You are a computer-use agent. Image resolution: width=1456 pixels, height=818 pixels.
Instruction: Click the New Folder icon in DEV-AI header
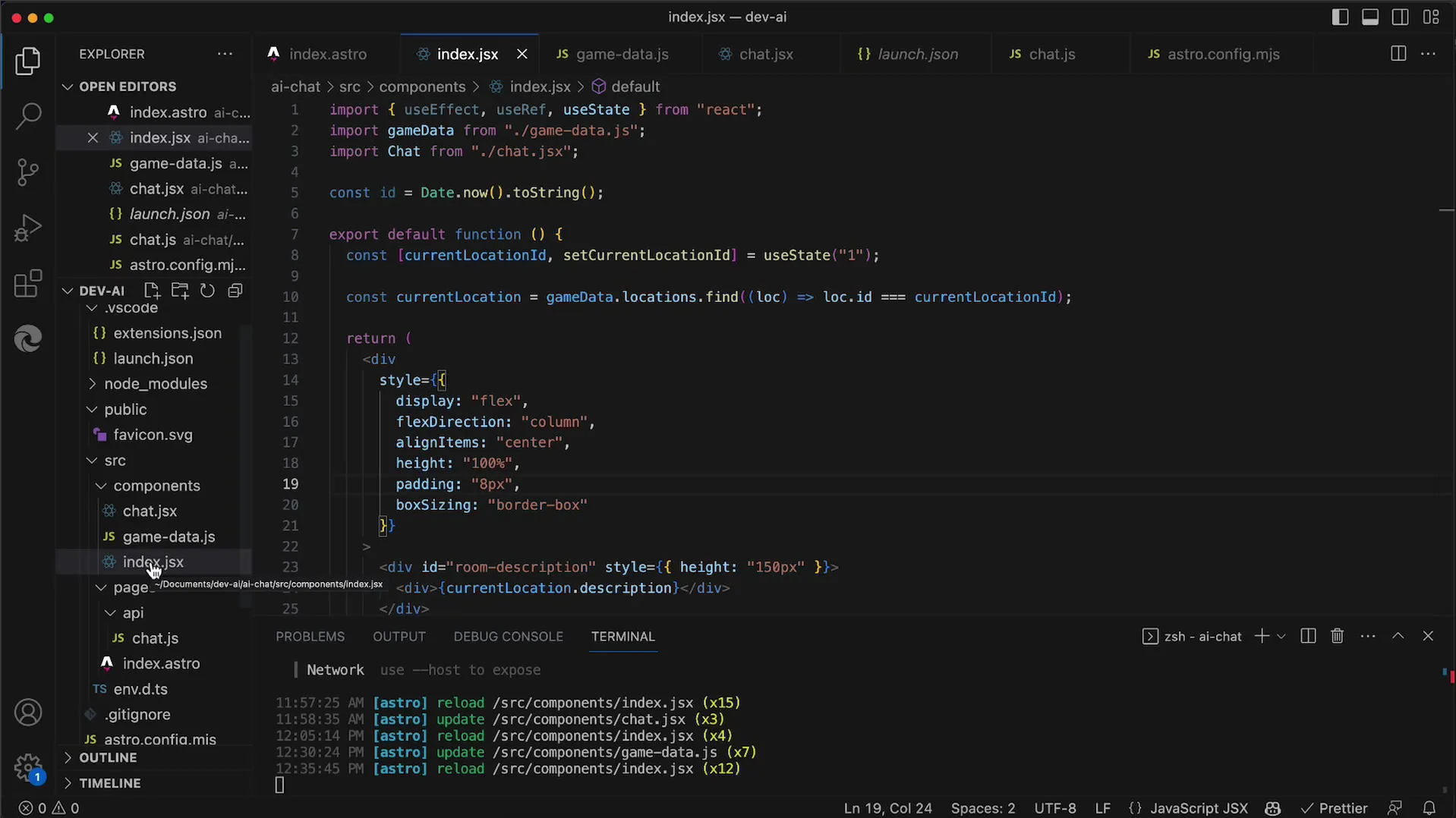[x=180, y=291]
